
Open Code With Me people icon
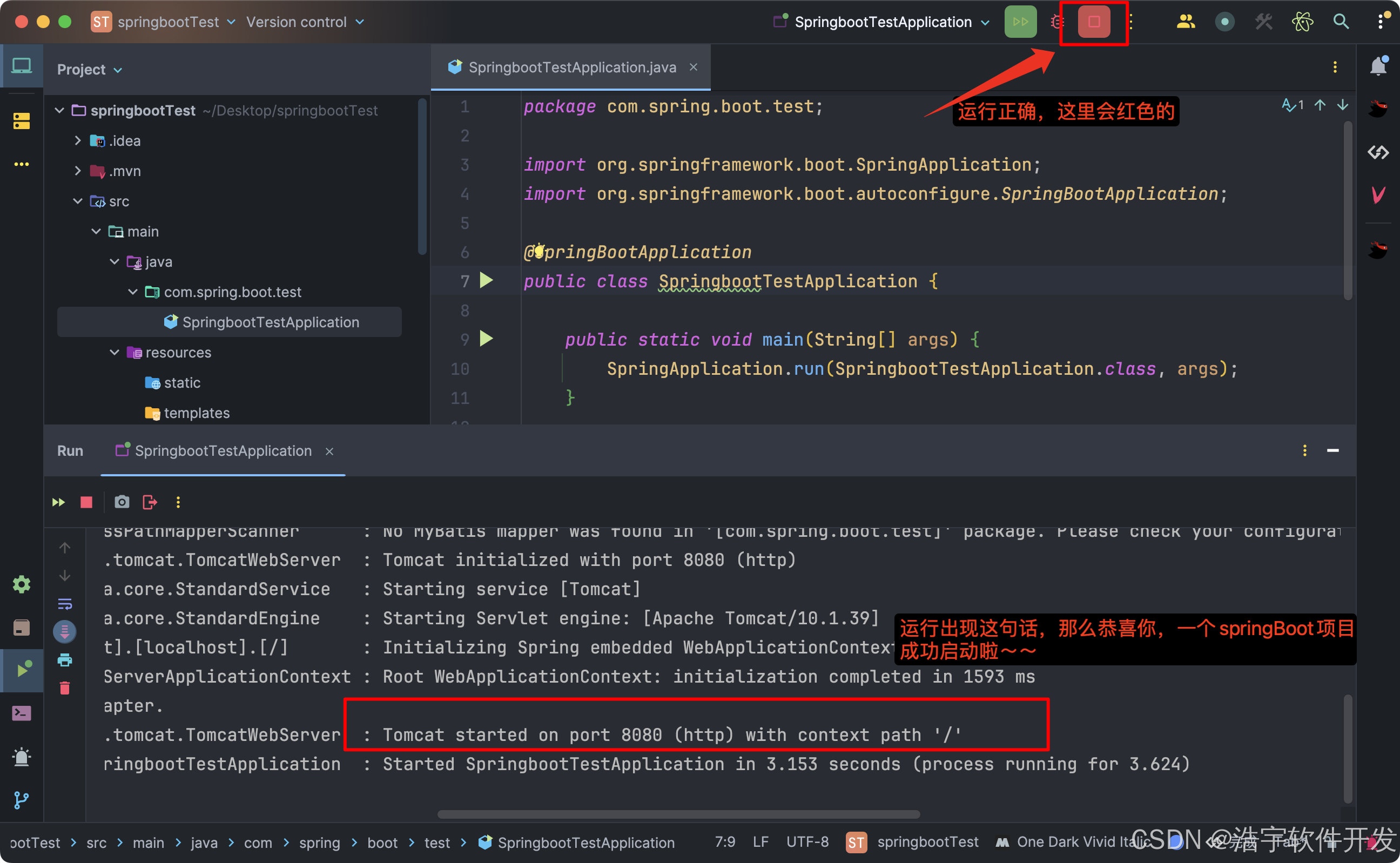[1186, 22]
